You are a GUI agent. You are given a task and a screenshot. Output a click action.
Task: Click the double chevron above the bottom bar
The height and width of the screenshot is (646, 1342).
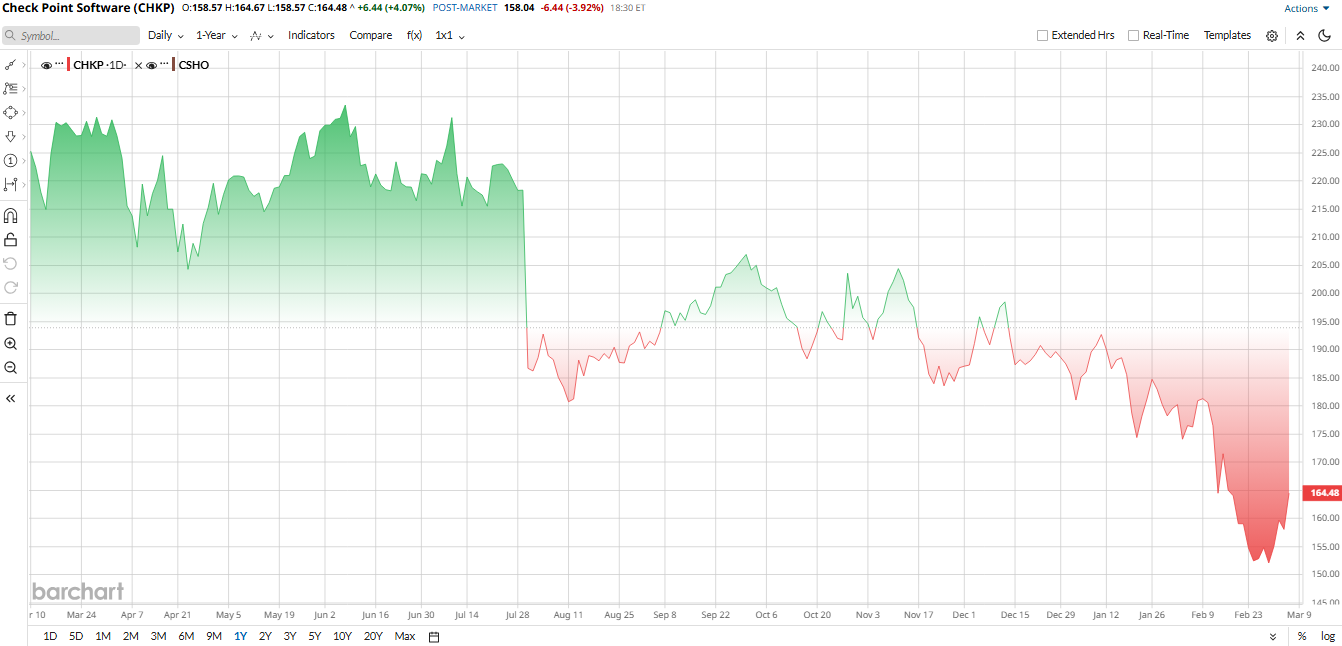tap(1273, 636)
